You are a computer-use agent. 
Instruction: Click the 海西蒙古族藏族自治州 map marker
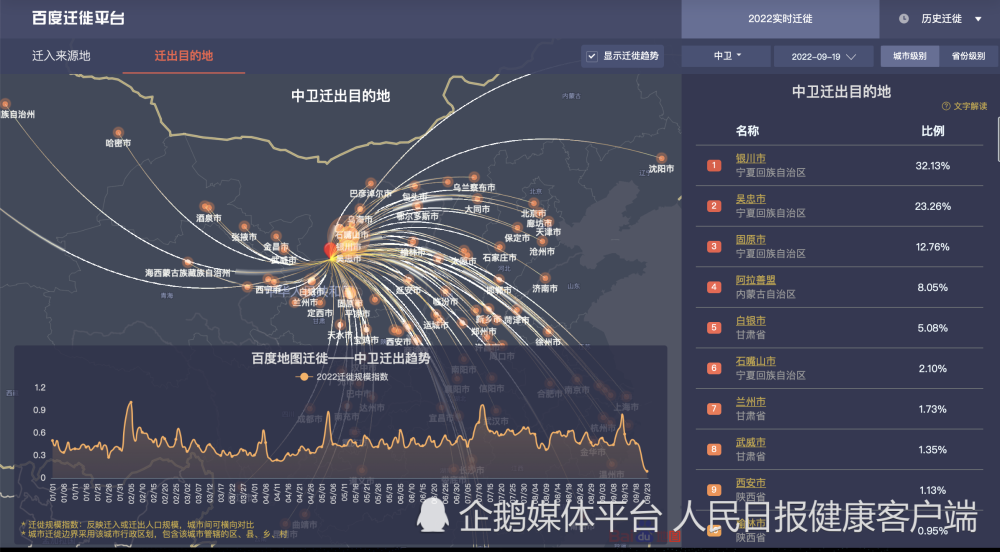coord(188,262)
